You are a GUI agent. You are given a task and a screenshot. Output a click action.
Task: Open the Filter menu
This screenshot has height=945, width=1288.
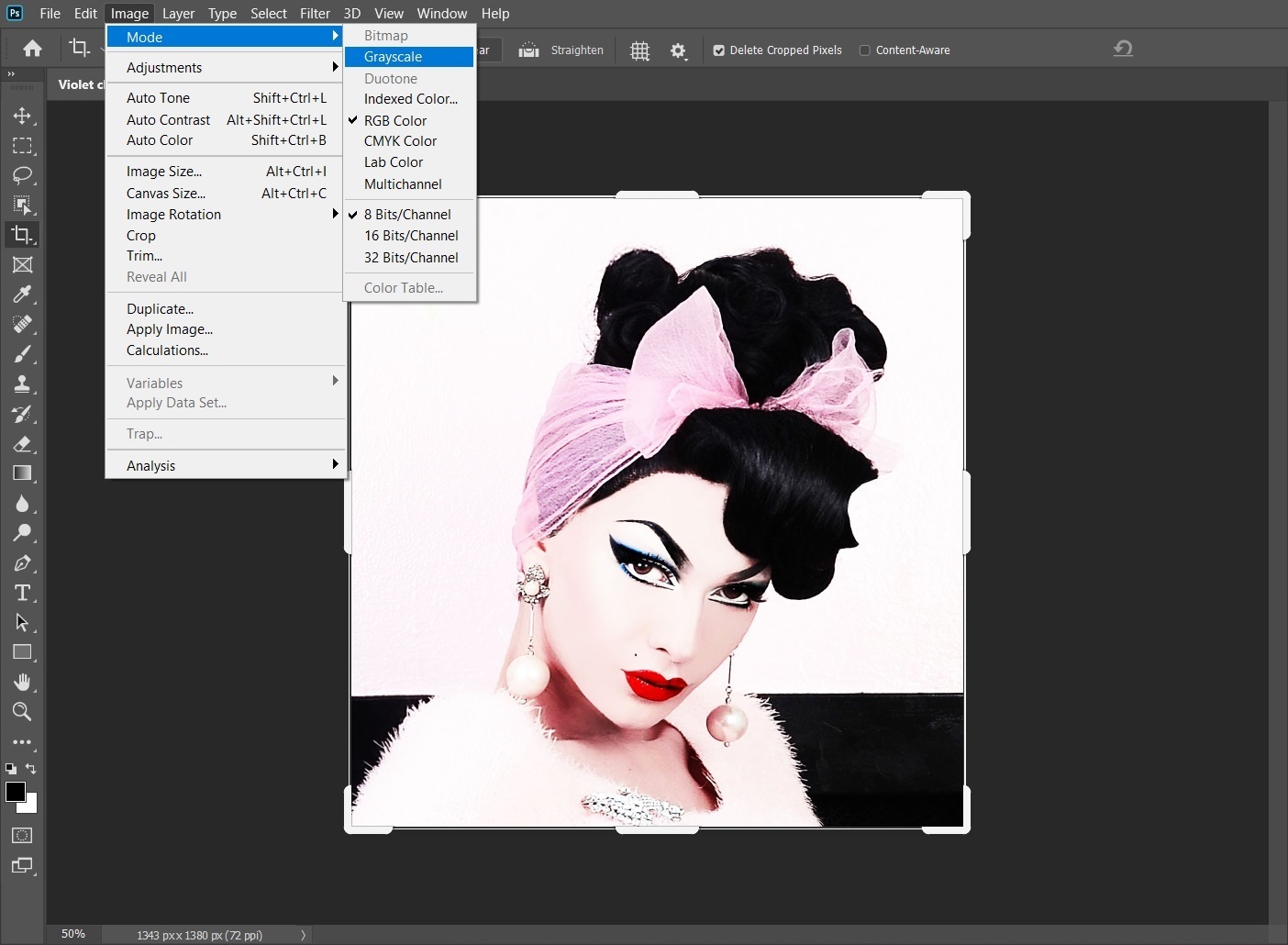pyautogui.click(x=315, y=14)
